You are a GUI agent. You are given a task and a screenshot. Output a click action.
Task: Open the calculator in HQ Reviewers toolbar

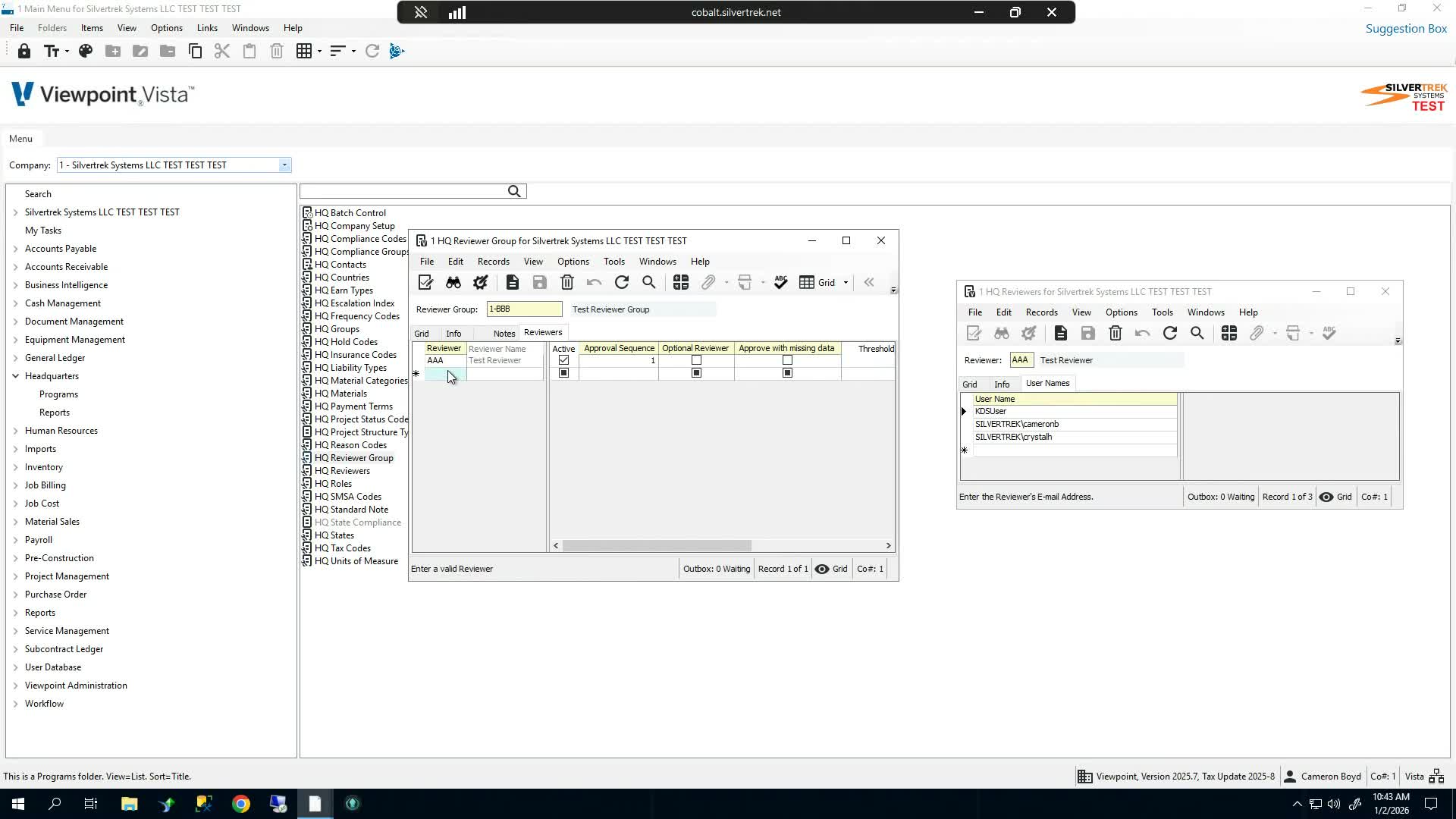pyautogui.click(x=1229, y=334)
